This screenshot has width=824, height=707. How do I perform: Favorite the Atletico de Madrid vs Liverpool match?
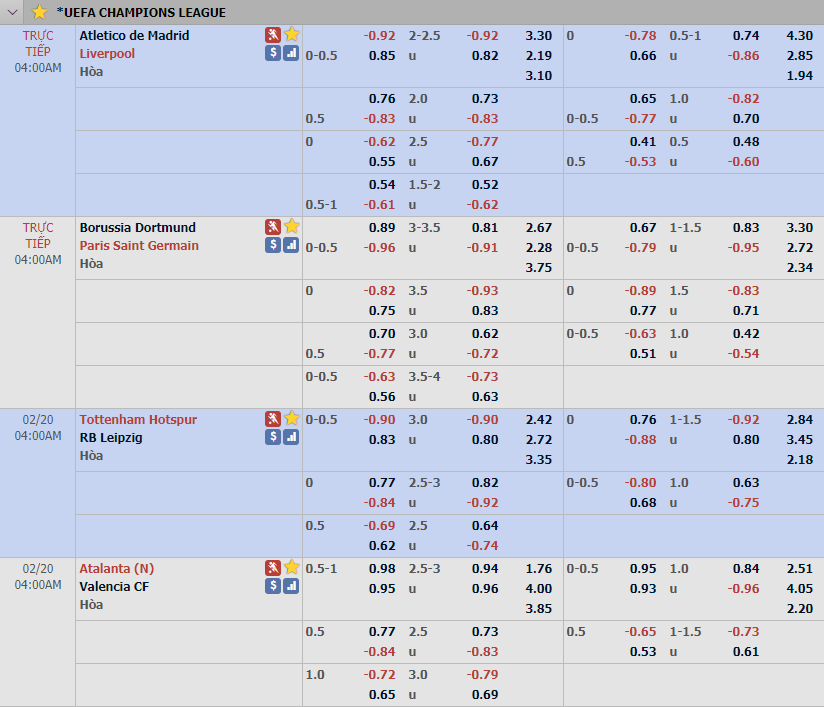[292, 35]
